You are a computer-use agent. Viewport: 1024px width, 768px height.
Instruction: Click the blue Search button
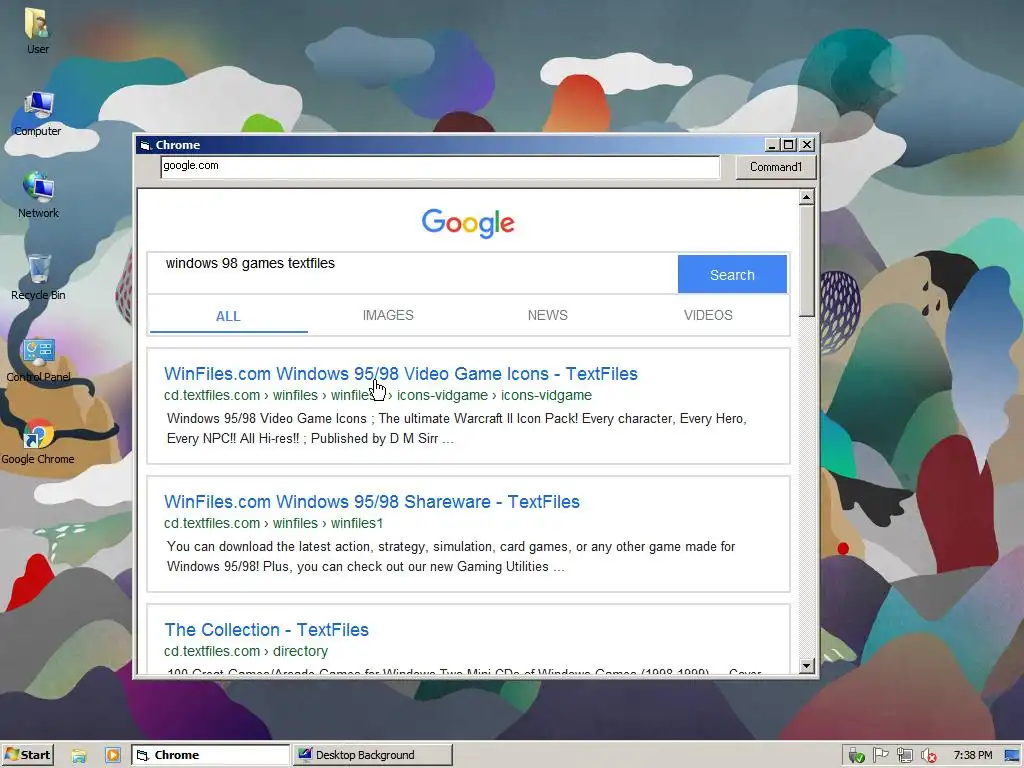click(732, 274)
